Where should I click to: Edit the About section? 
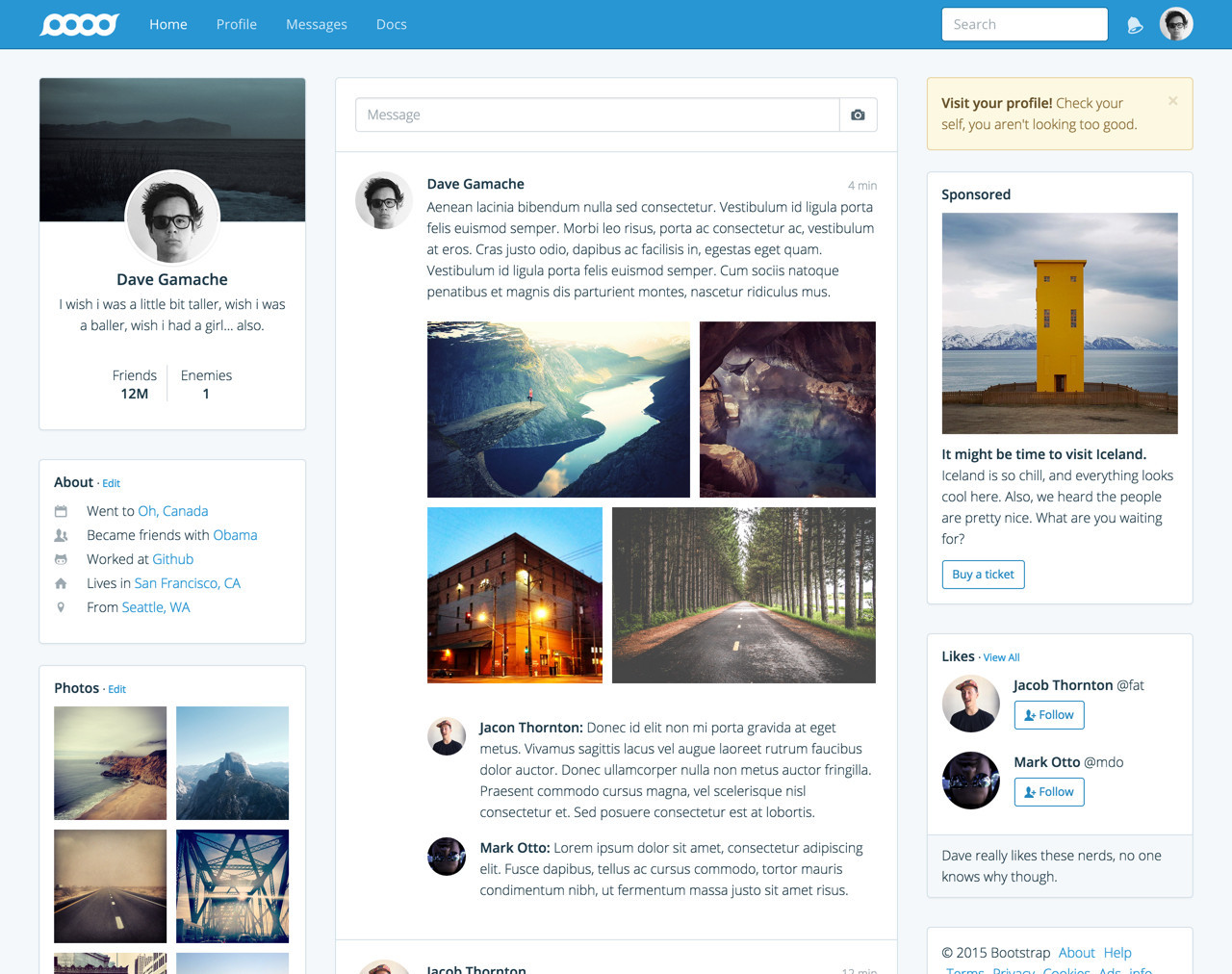pyautogui.click(x=111, y=482)
